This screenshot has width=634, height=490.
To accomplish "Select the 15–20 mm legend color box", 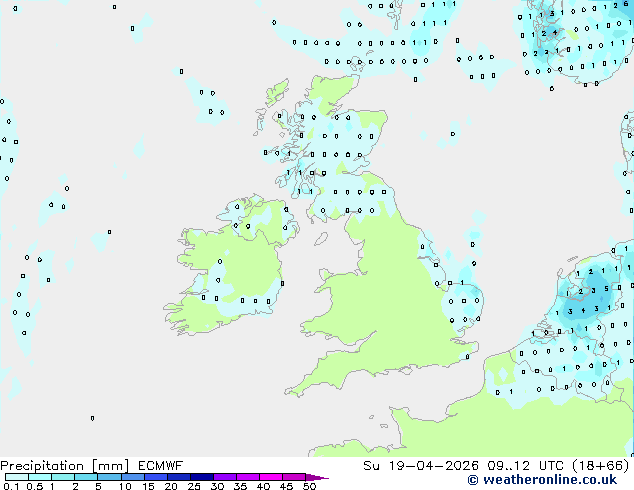I will (155, 477).
